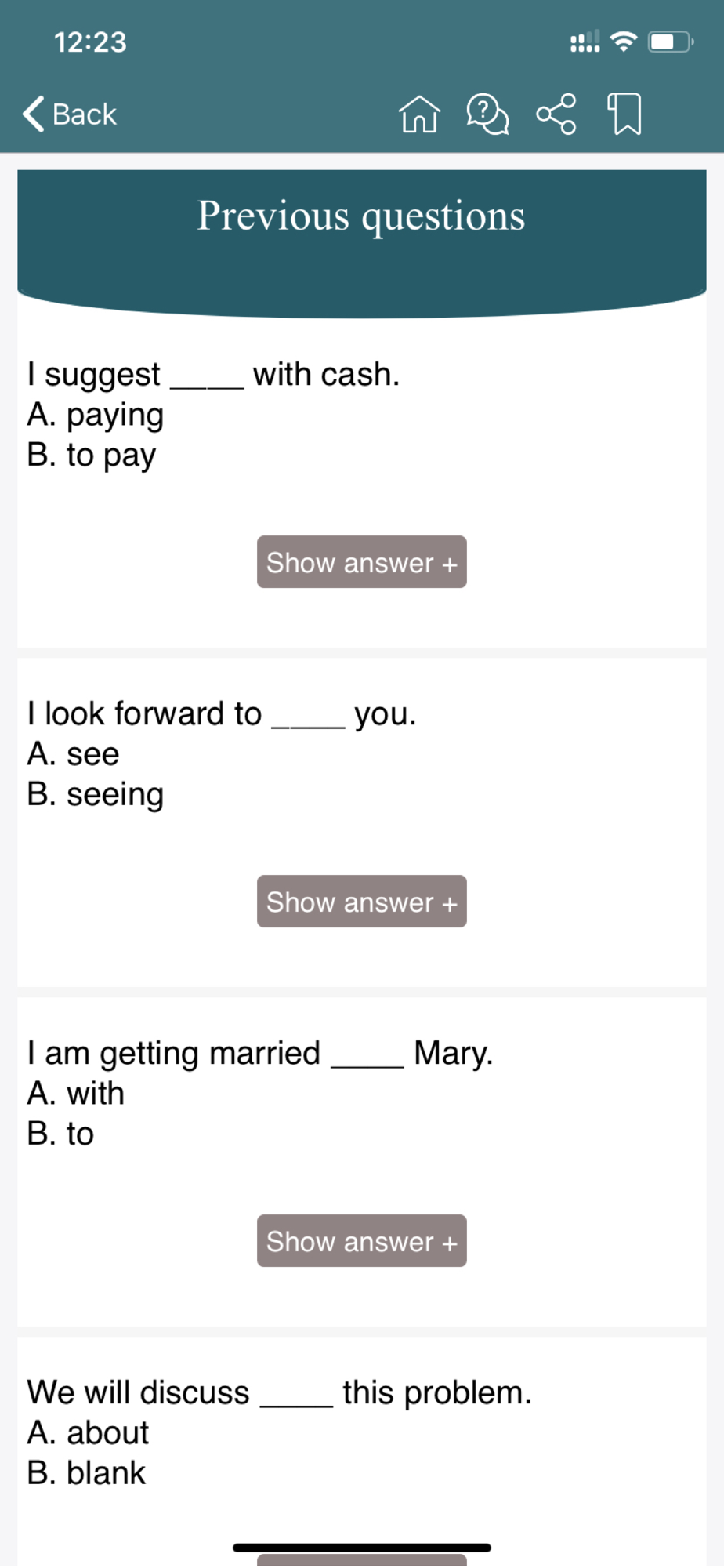Choose option 'B. to' for Mary question

click(60, 1134)
